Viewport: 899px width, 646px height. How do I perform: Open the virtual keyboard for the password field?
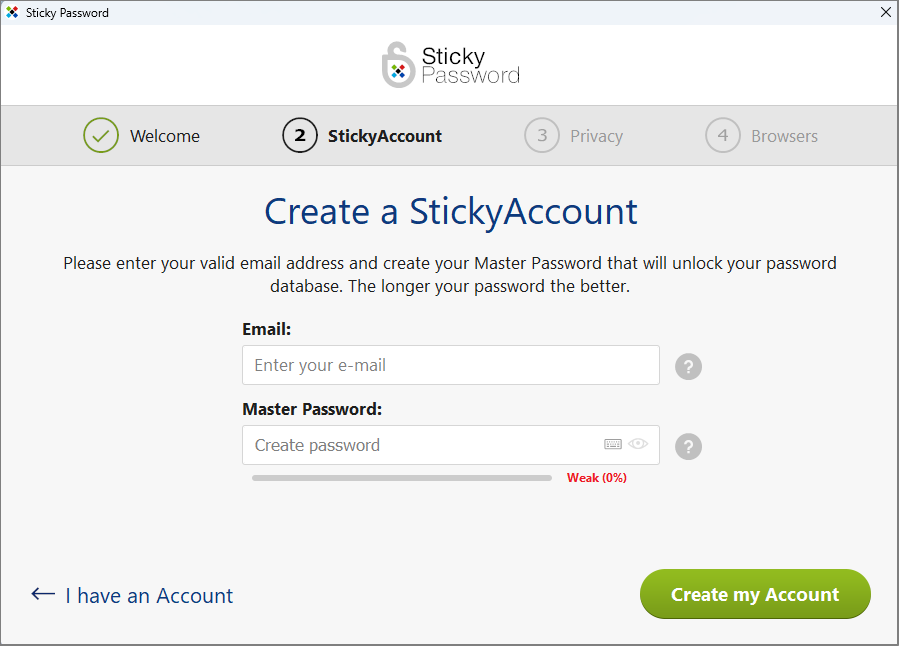tap(612, 443)
